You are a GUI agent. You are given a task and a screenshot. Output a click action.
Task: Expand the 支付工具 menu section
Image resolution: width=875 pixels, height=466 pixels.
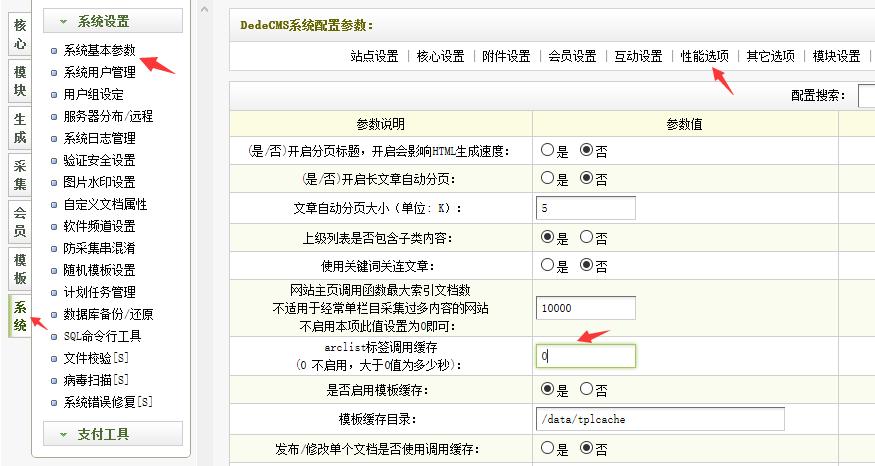pos(113,434)
